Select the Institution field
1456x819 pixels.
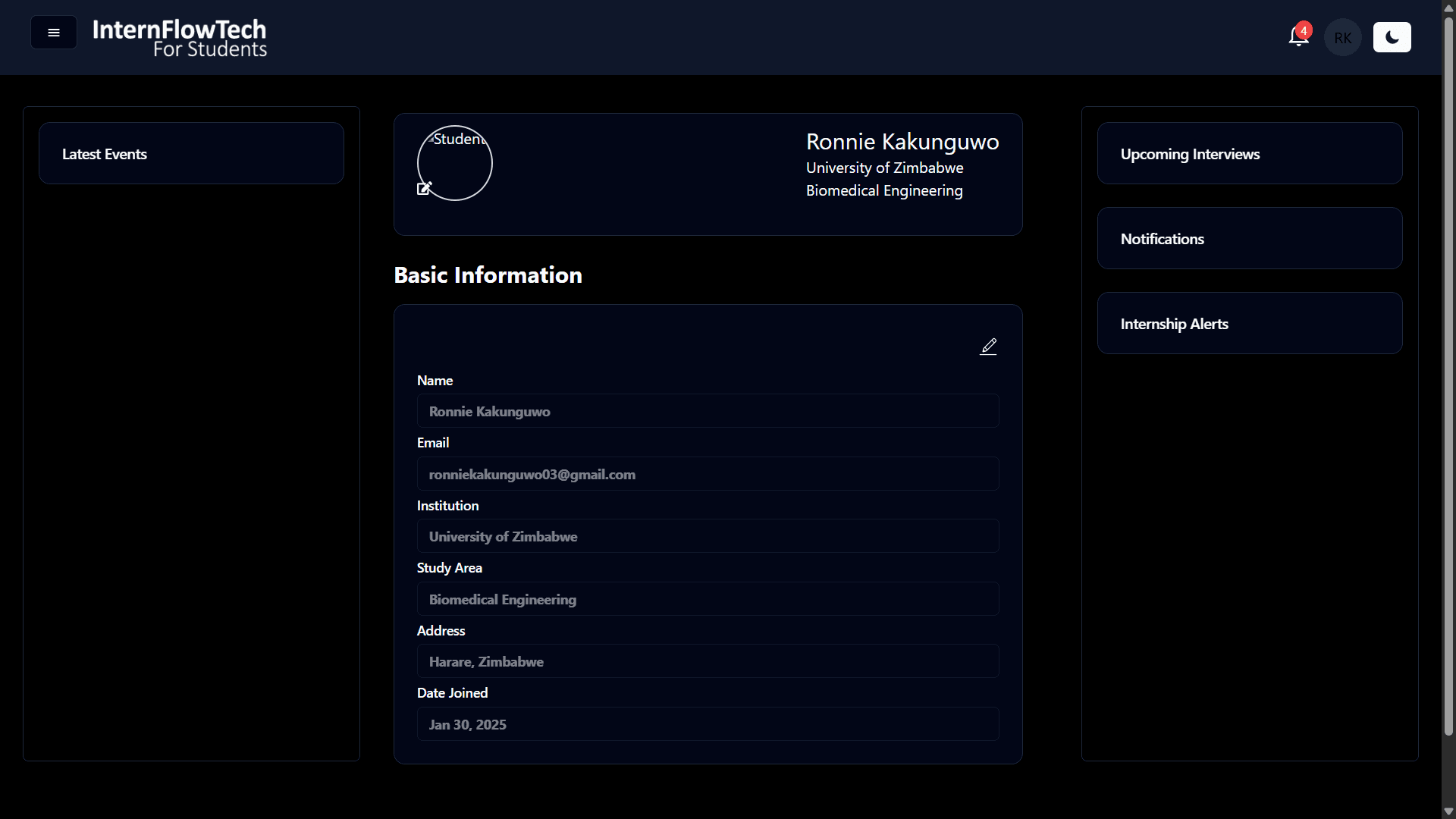[708, 536]
